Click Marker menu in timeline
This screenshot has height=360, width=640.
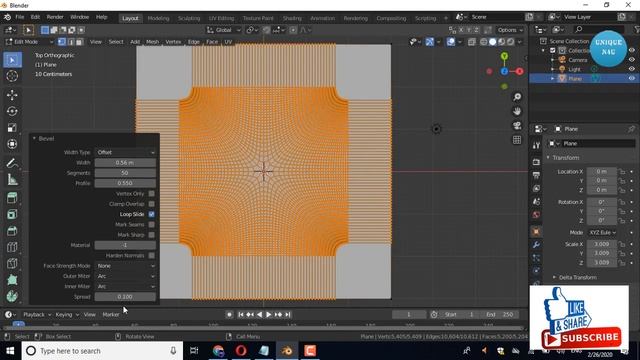(111, 315)
